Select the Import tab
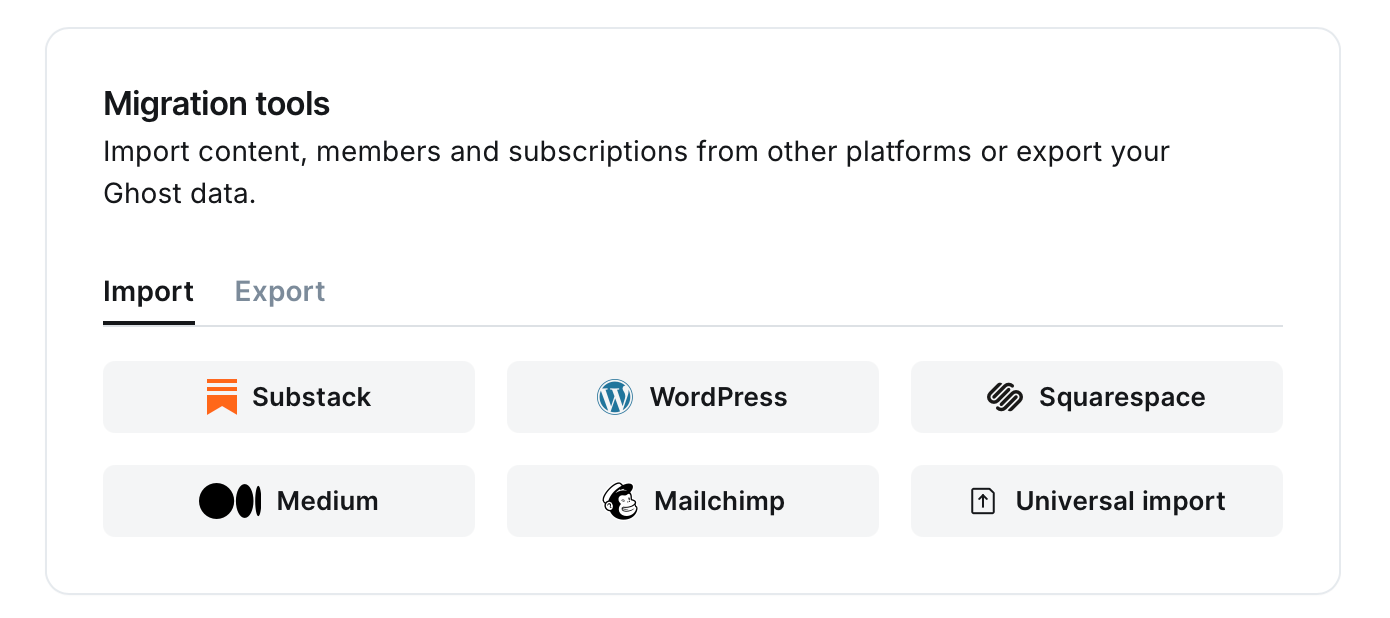 click(148, 292)
